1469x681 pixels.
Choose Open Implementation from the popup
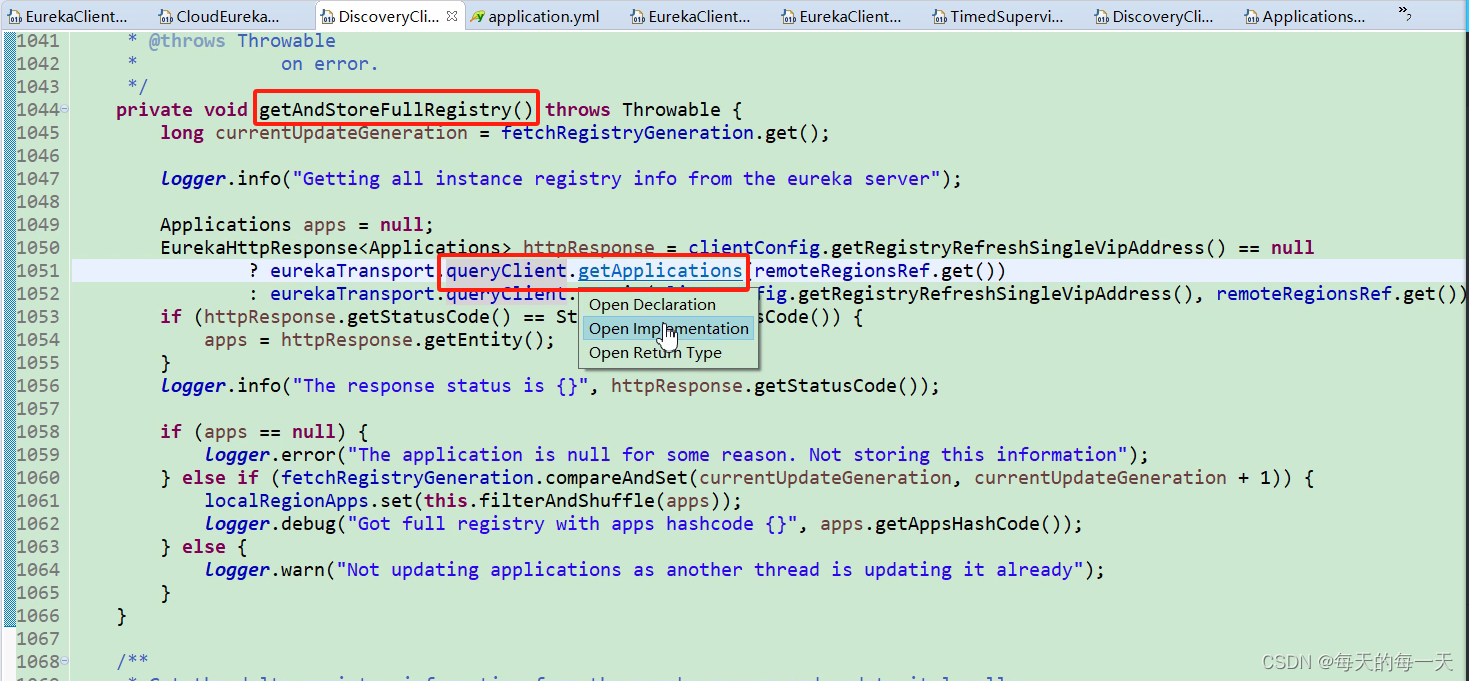point(668,328)
